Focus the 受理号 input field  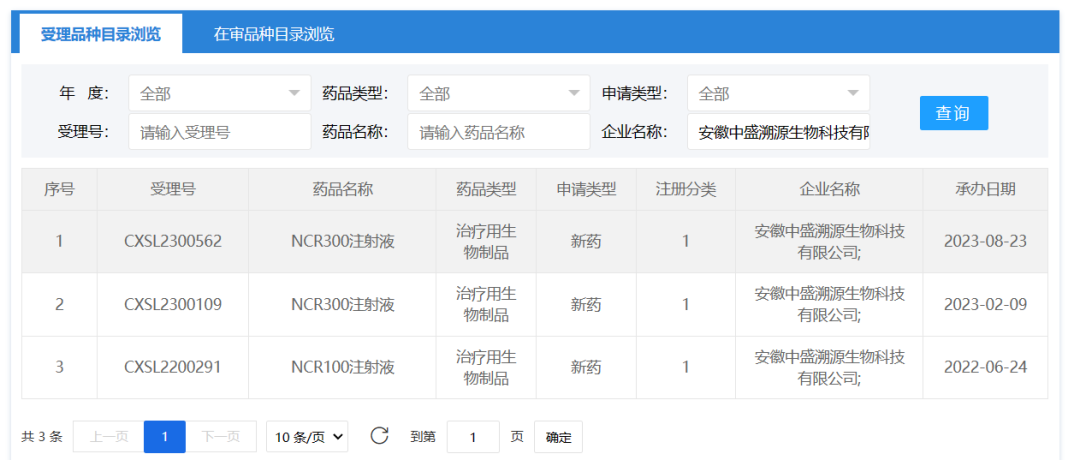pyautogui.click(x=219, y=131)
